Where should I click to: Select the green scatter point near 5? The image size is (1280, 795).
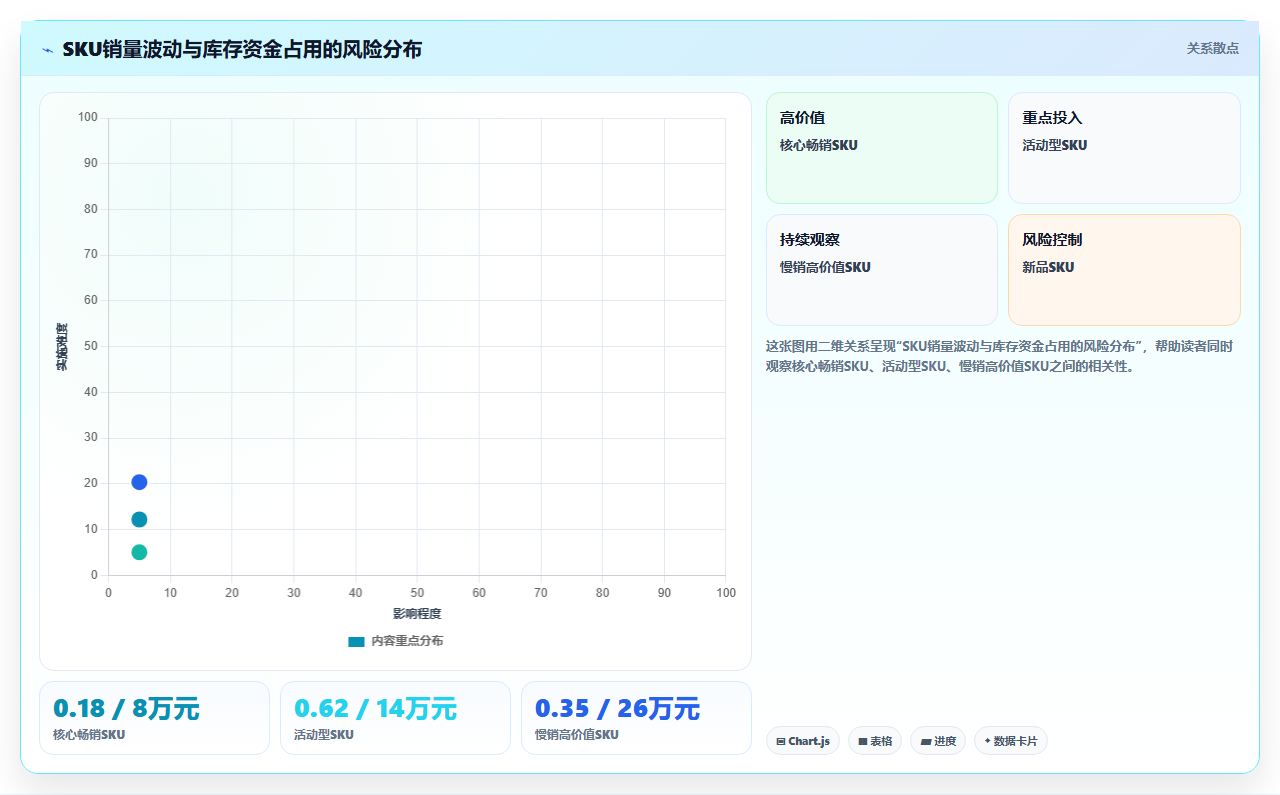pos(139,552)
